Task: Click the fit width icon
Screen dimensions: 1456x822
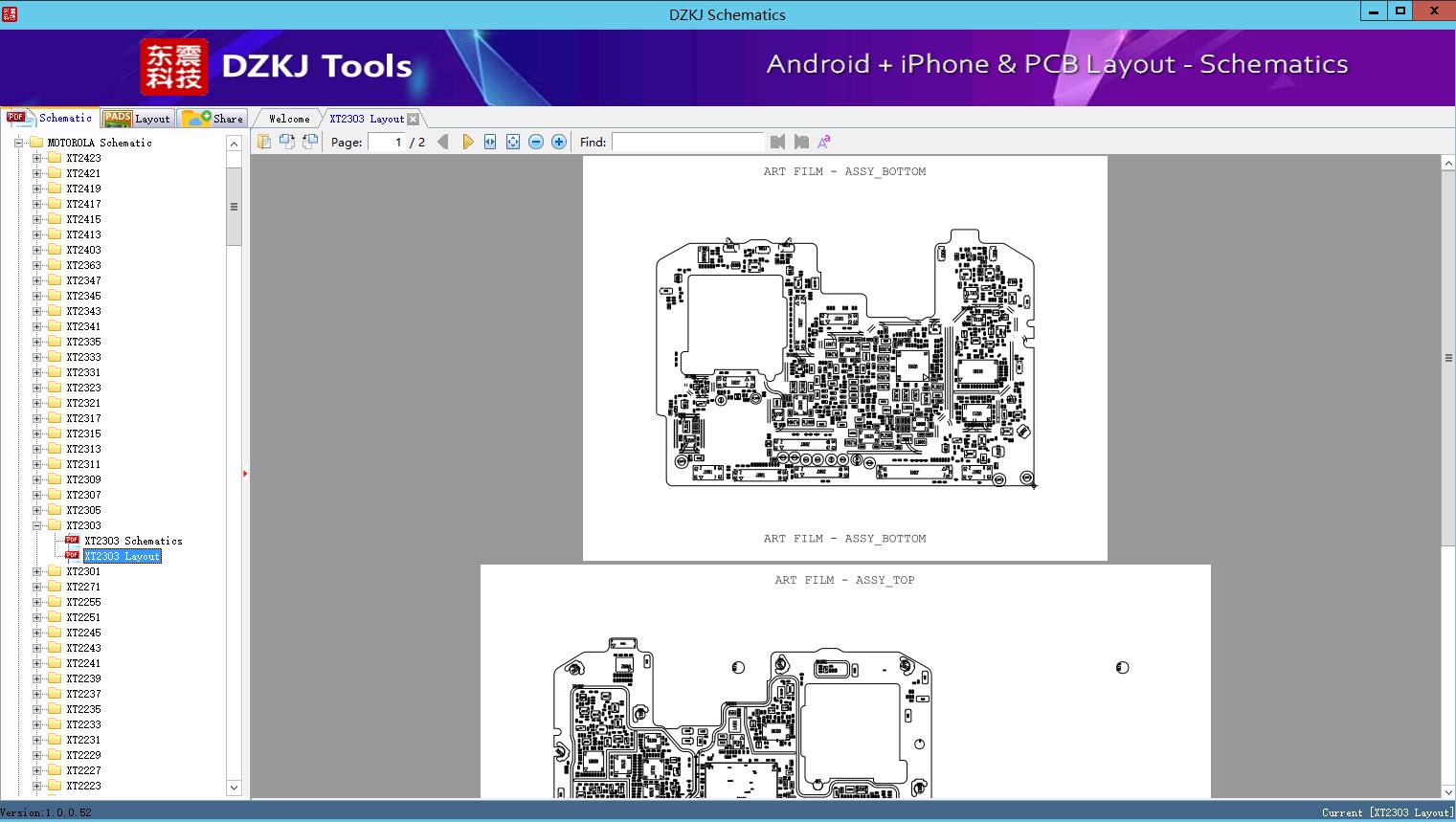Action: tap(490, 142)
